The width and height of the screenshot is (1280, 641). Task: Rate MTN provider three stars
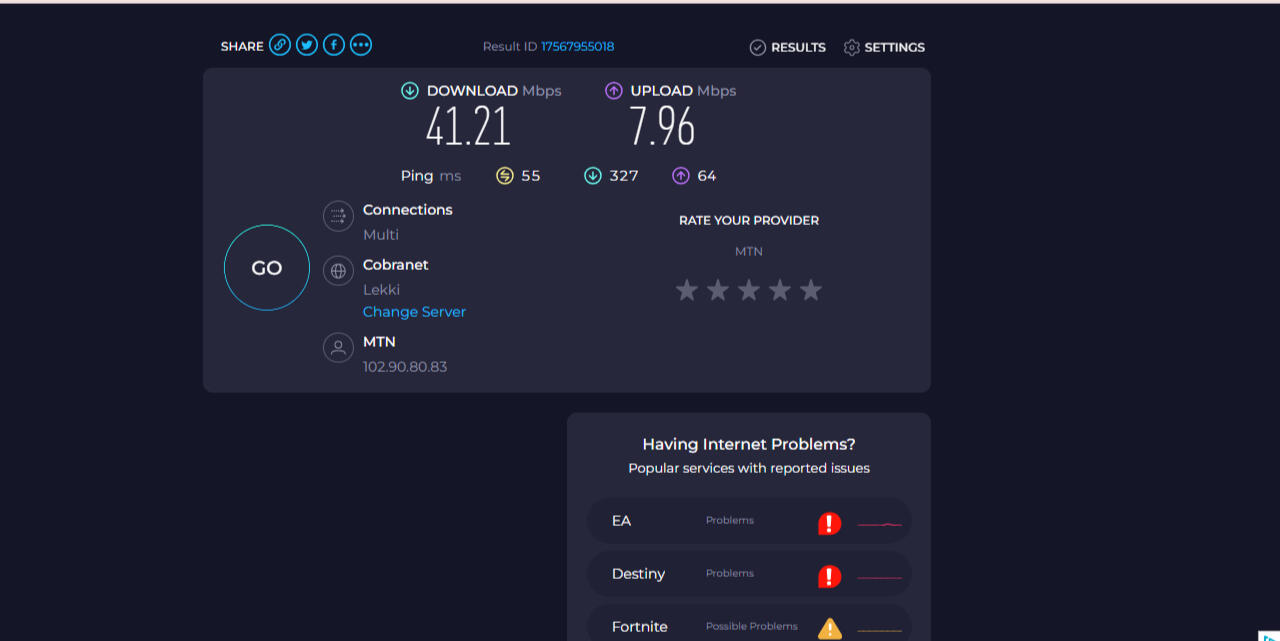pos(749,290)
